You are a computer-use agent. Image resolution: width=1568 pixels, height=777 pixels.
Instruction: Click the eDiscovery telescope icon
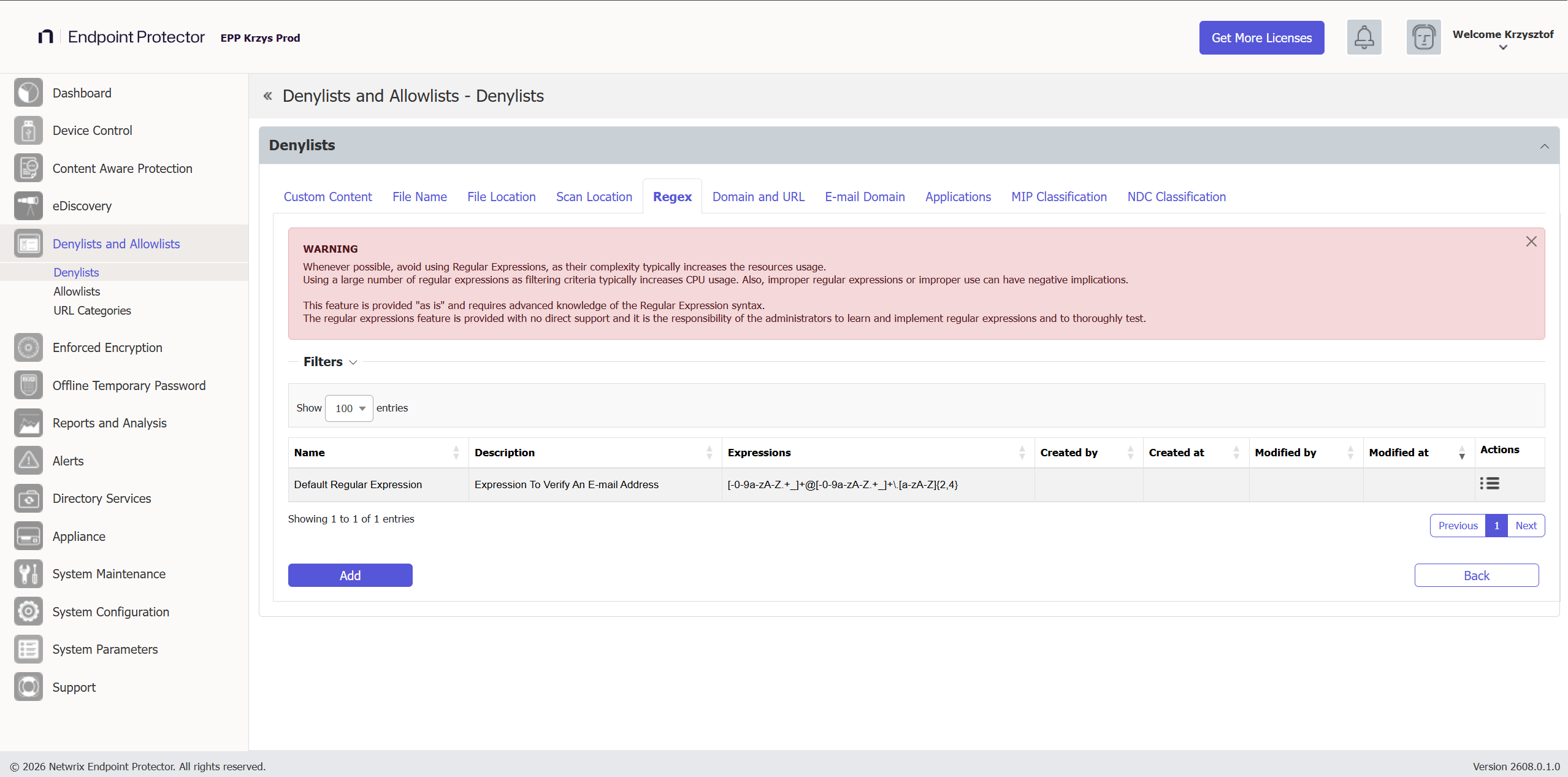[28, 206]
